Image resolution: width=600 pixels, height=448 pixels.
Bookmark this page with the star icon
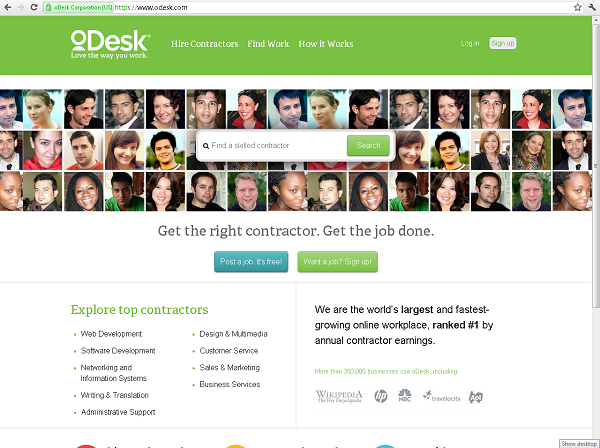coord(577,7)
